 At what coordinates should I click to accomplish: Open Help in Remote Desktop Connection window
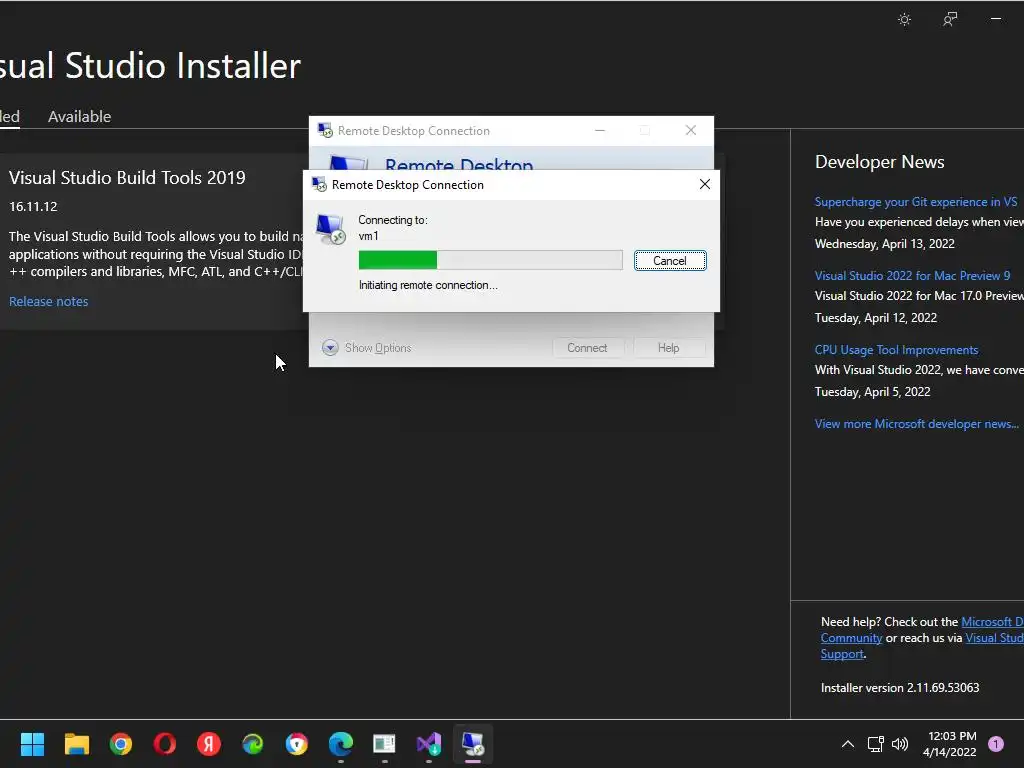tap(669, 347)
